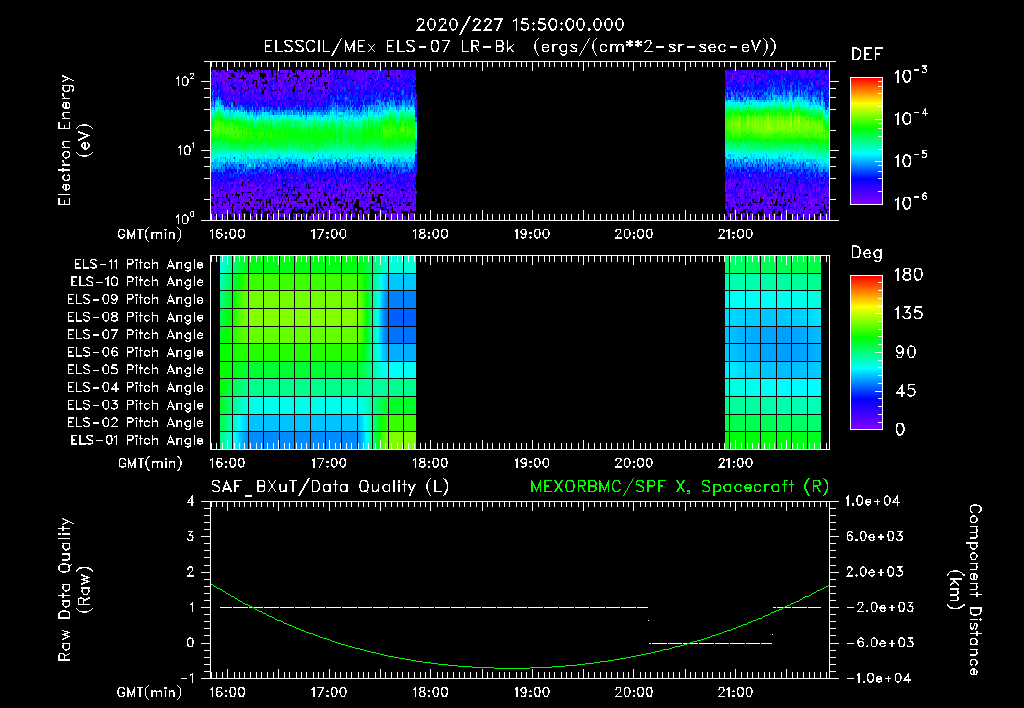The image size is (1024, 708).
Task: Click the 45 degree scale value
Action: (905, 391)
